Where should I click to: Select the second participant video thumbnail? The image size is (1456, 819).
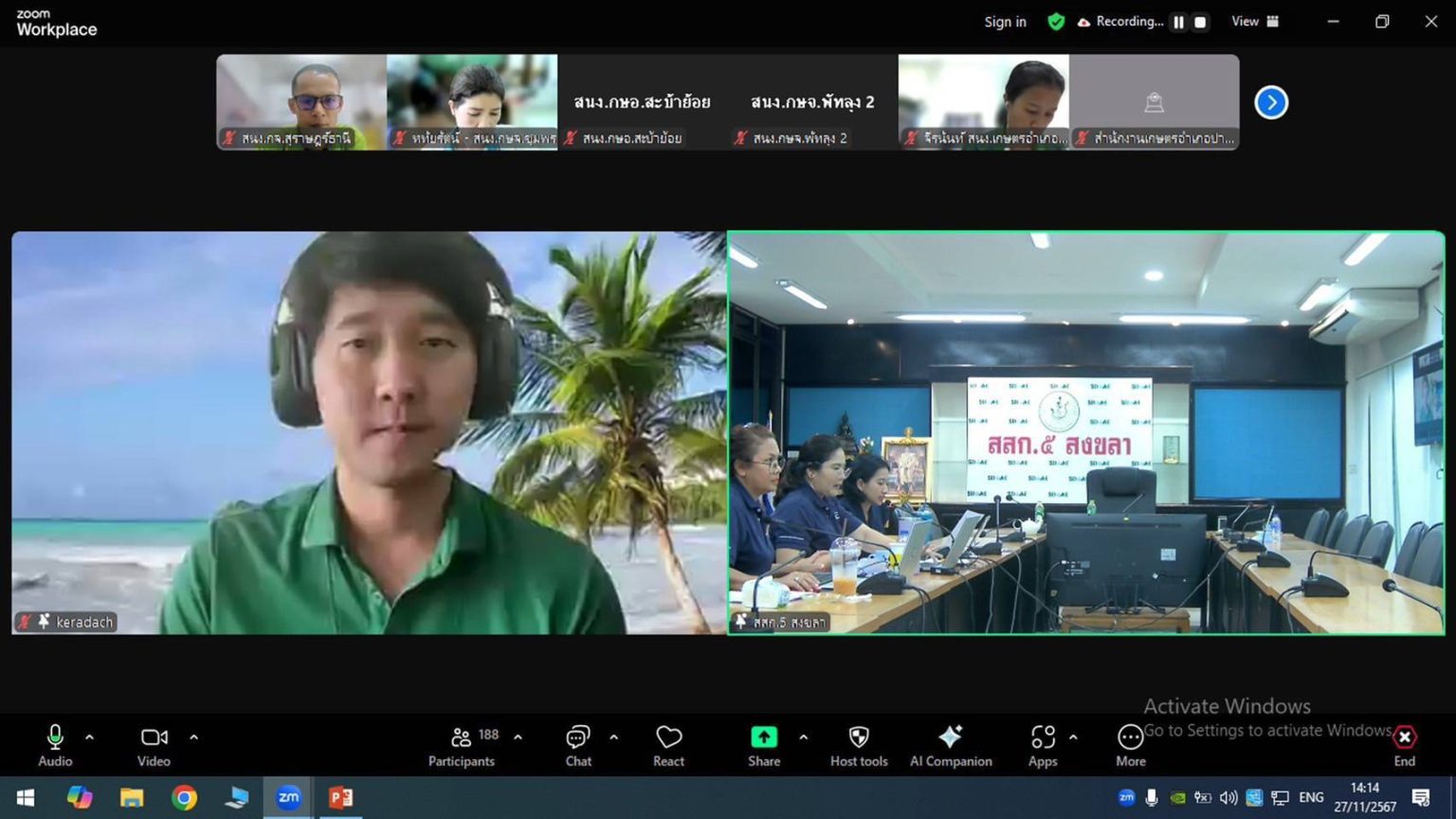(472, 101)
